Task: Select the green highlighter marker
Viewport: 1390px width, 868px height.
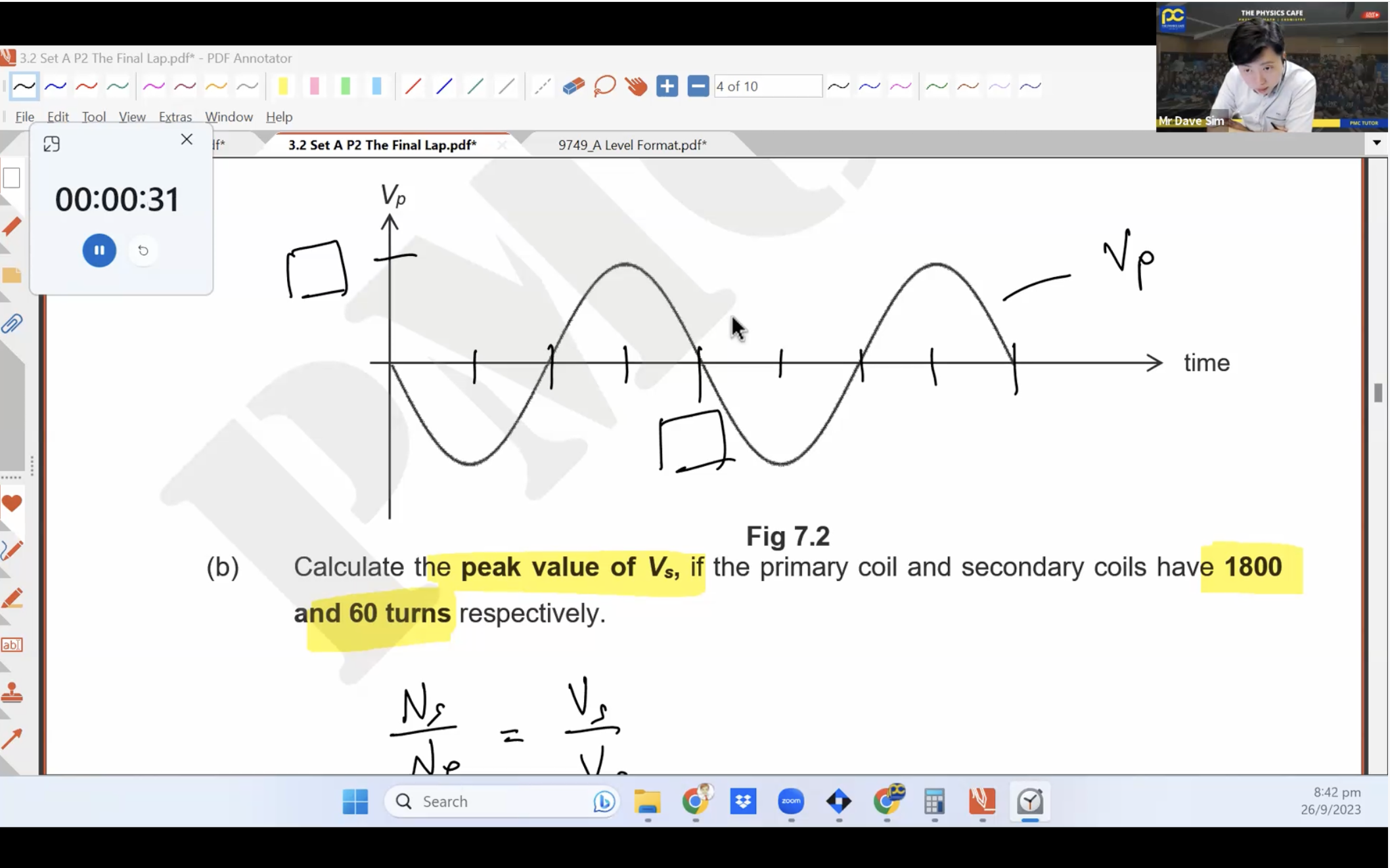Action: (346, 86)
